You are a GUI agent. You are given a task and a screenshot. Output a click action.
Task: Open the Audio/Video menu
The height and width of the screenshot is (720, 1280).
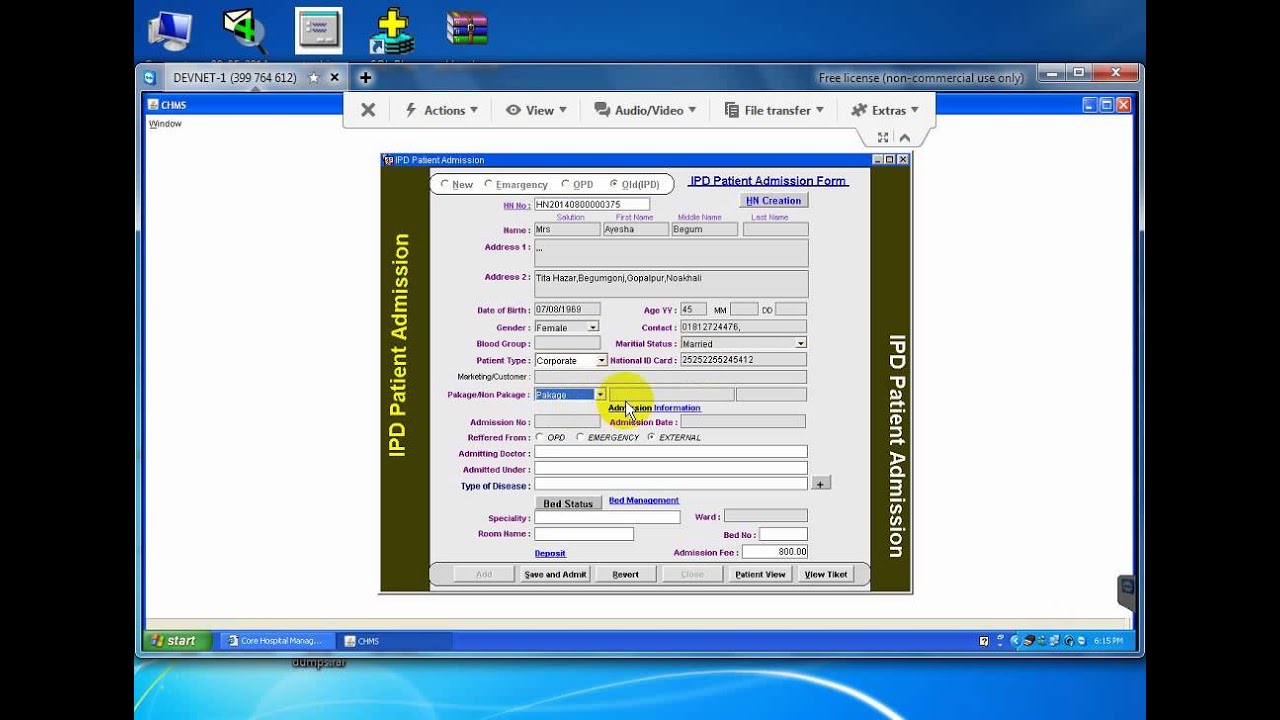tap(645, 110)
